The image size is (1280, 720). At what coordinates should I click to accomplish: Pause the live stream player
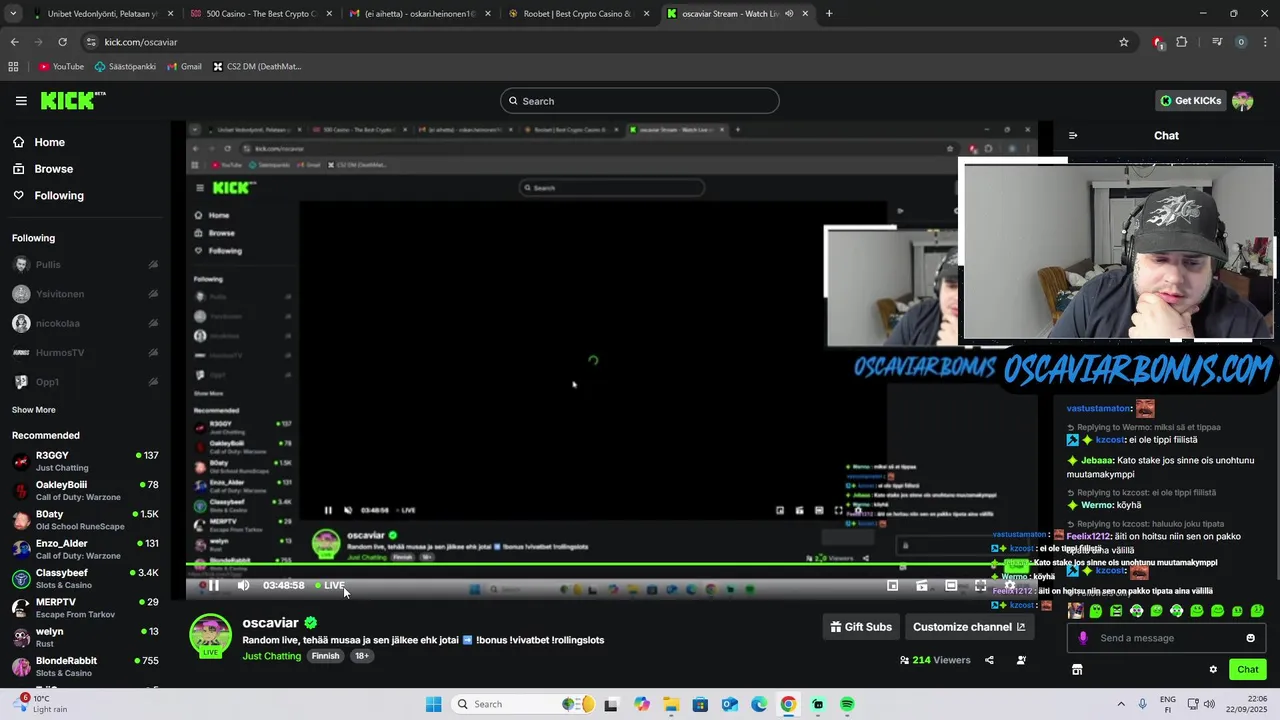[213, 586]
